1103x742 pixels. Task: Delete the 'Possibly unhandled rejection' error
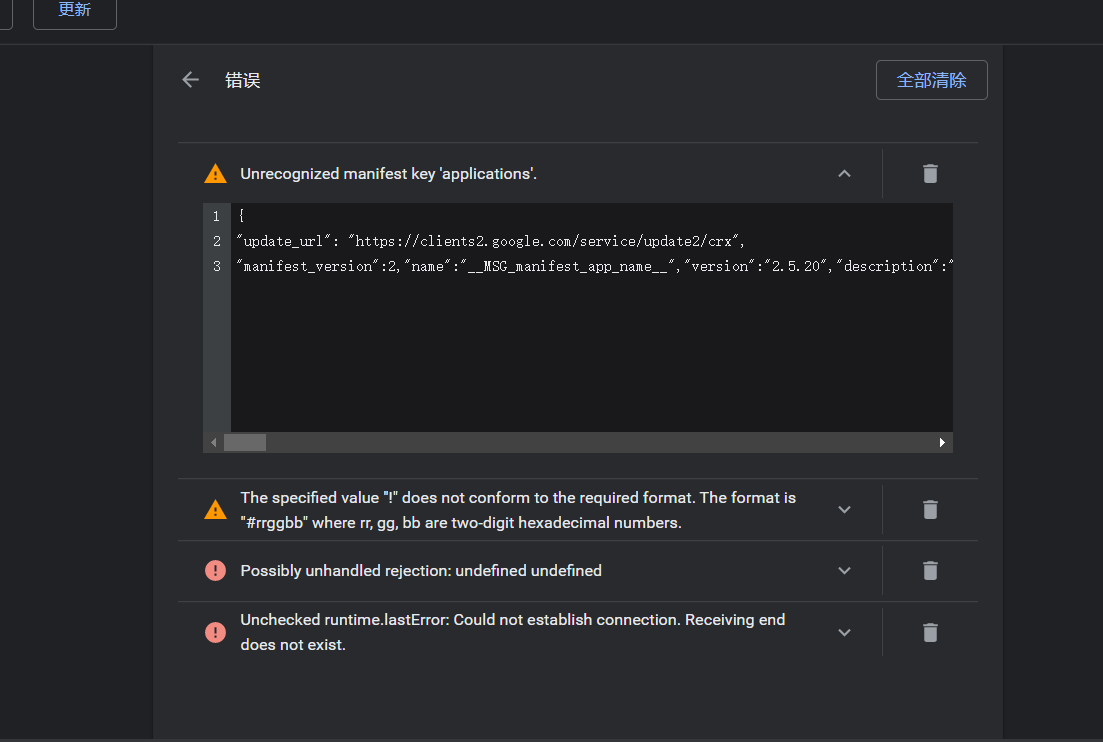coord(930,570)
